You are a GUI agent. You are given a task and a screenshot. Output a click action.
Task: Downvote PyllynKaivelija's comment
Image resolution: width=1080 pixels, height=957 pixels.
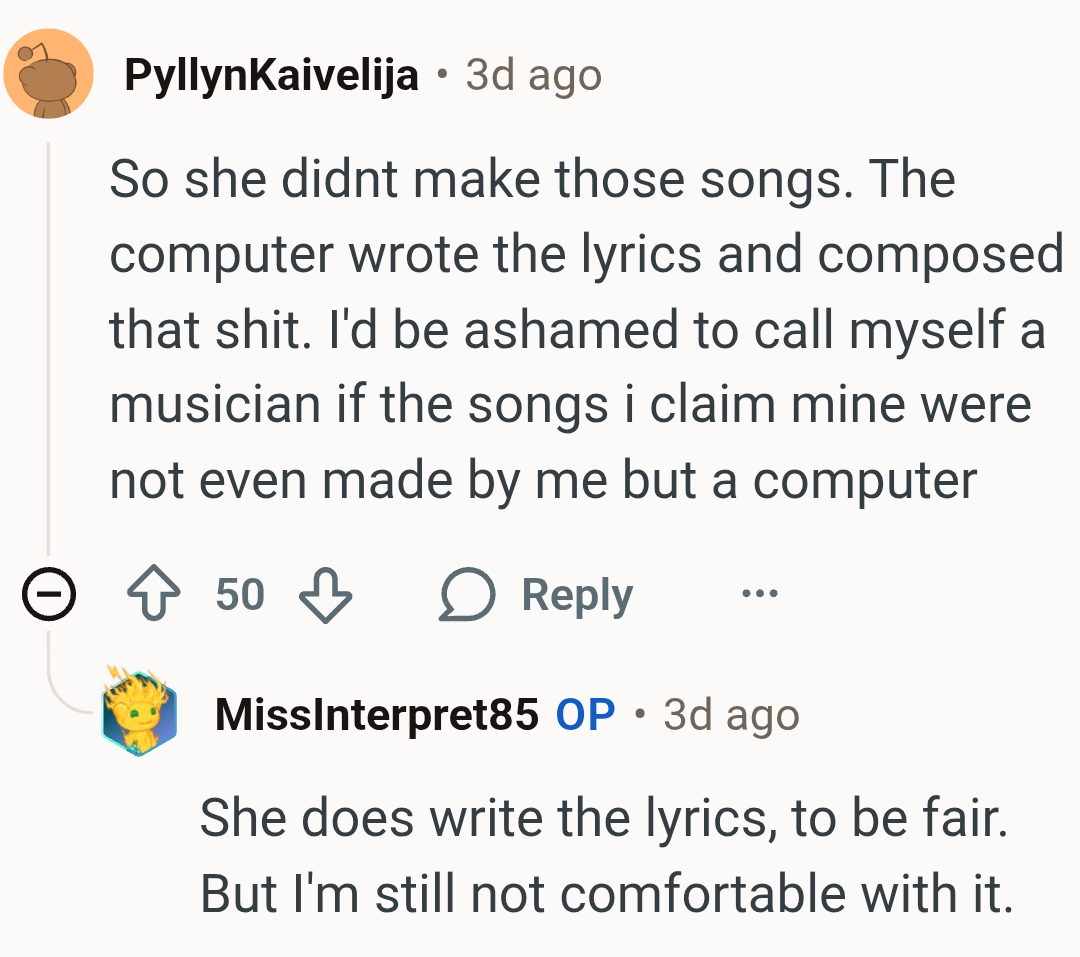(326, 596)
